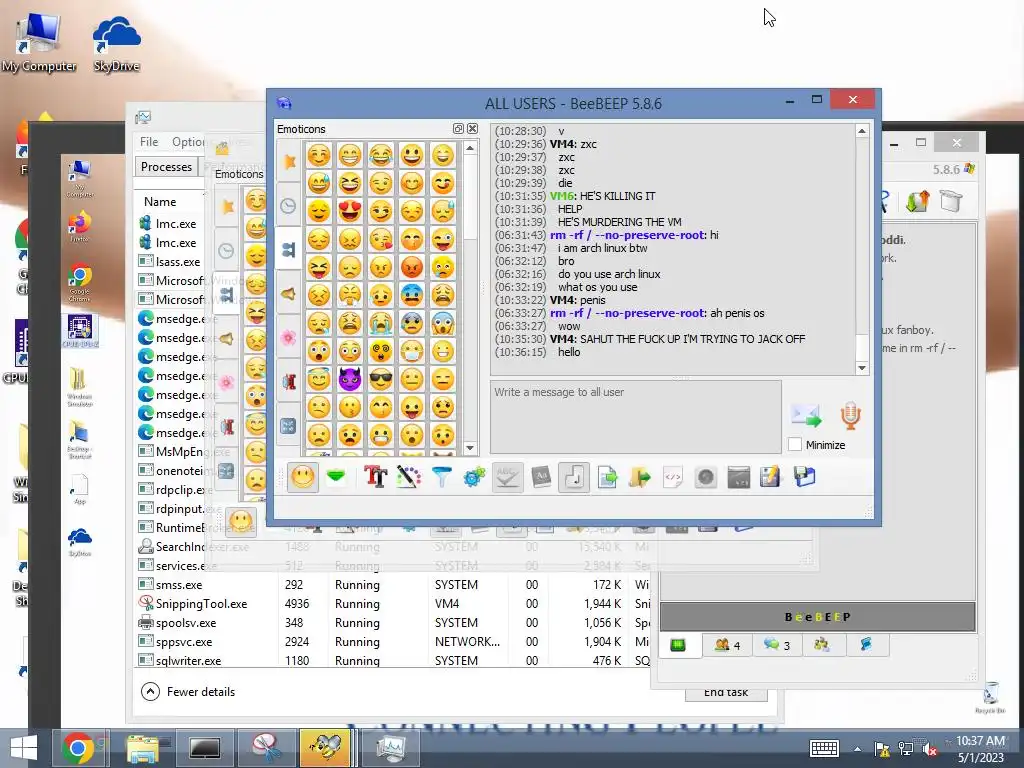Collapse with Fewer details button
The image size is (1024, 768).
[x=188, y=692]
